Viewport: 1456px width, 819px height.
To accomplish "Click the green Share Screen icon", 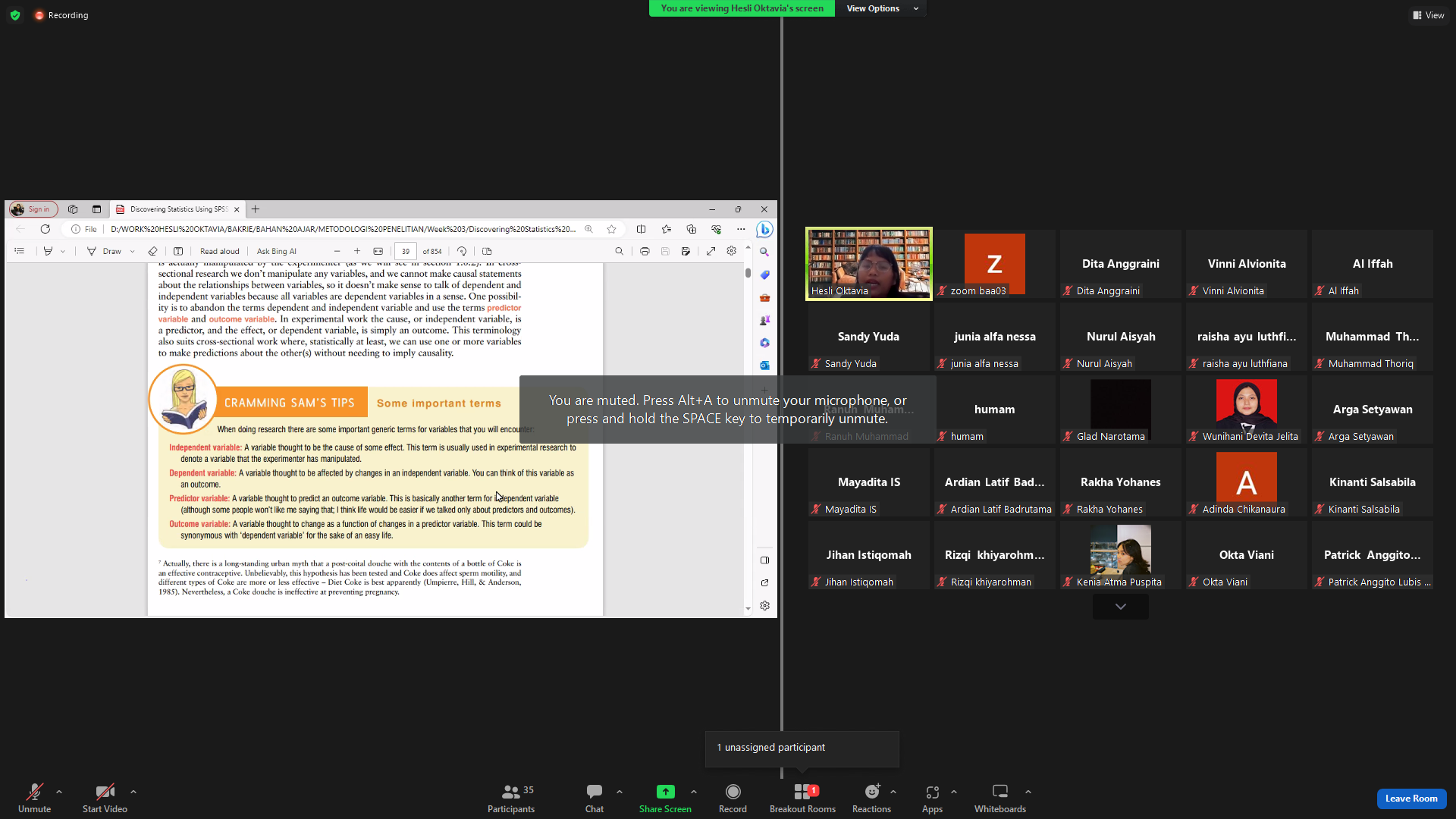I will 665,792.
